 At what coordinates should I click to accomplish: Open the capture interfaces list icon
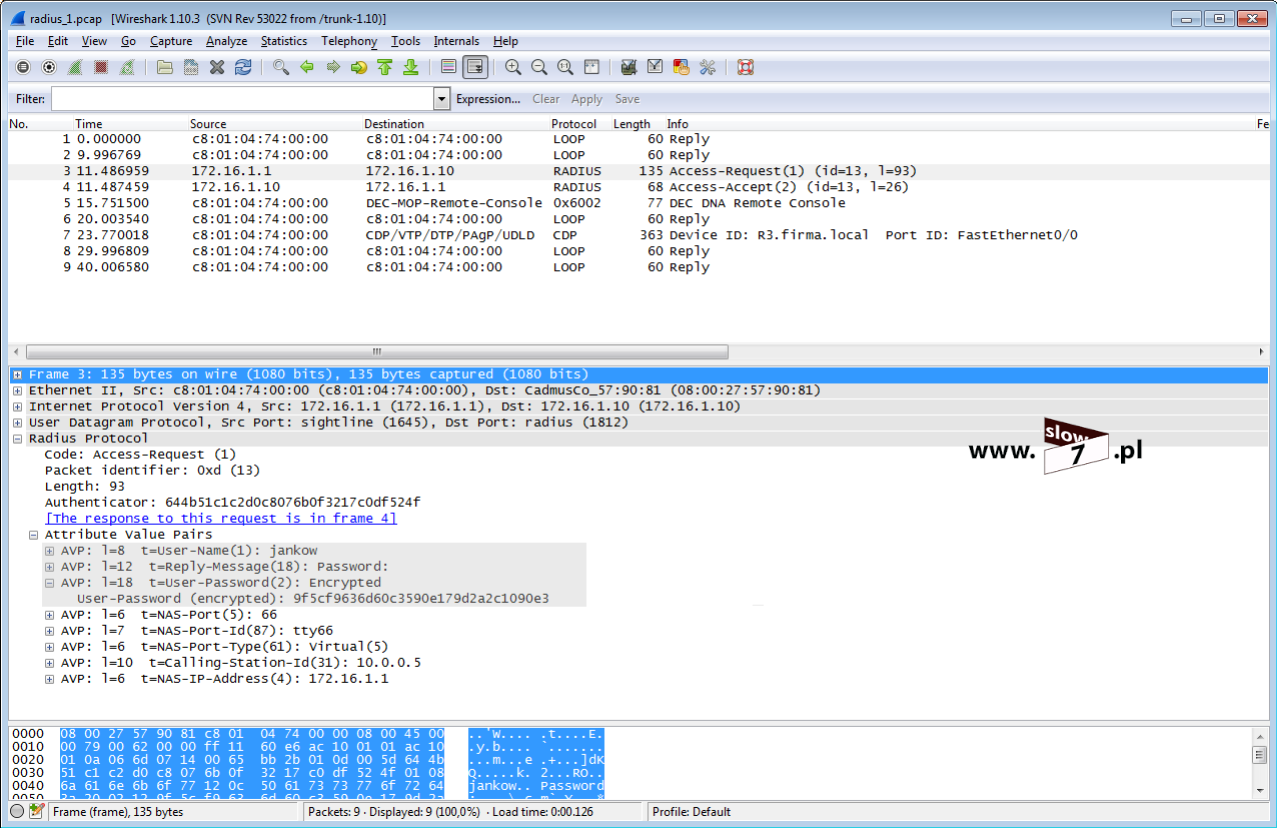tap(23, 67)
